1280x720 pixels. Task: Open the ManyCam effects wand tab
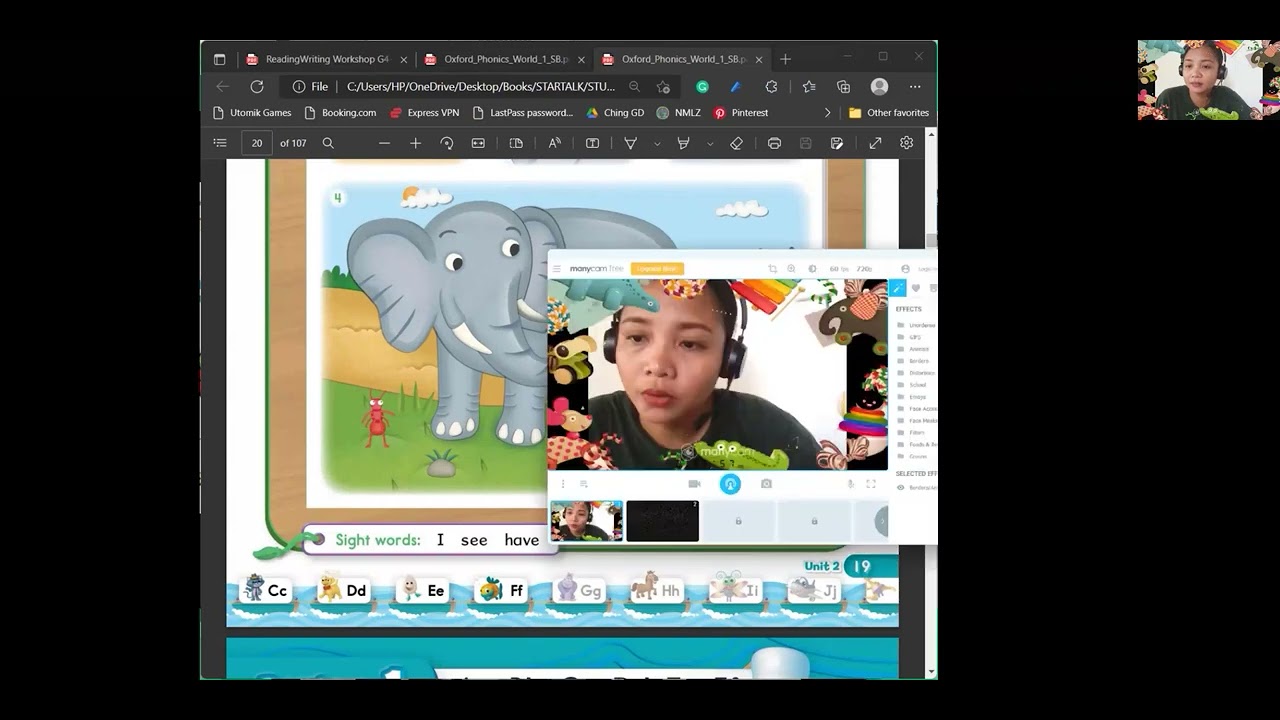point(897,288)
